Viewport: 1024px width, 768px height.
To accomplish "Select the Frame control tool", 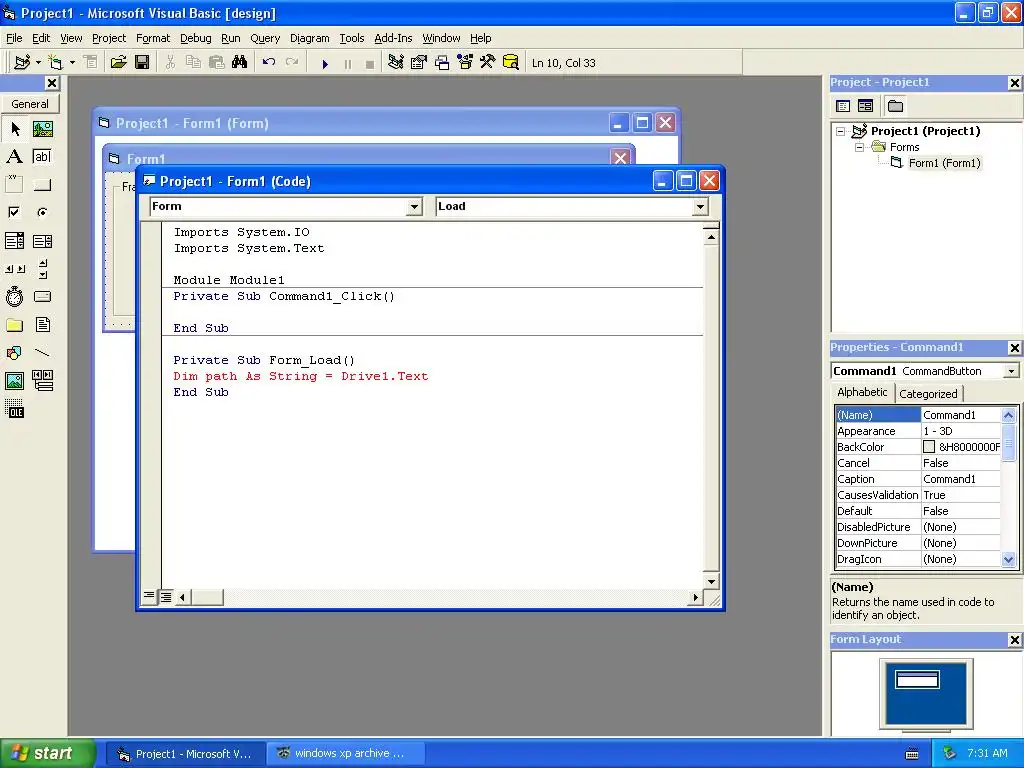I will [x=14, y=185].
